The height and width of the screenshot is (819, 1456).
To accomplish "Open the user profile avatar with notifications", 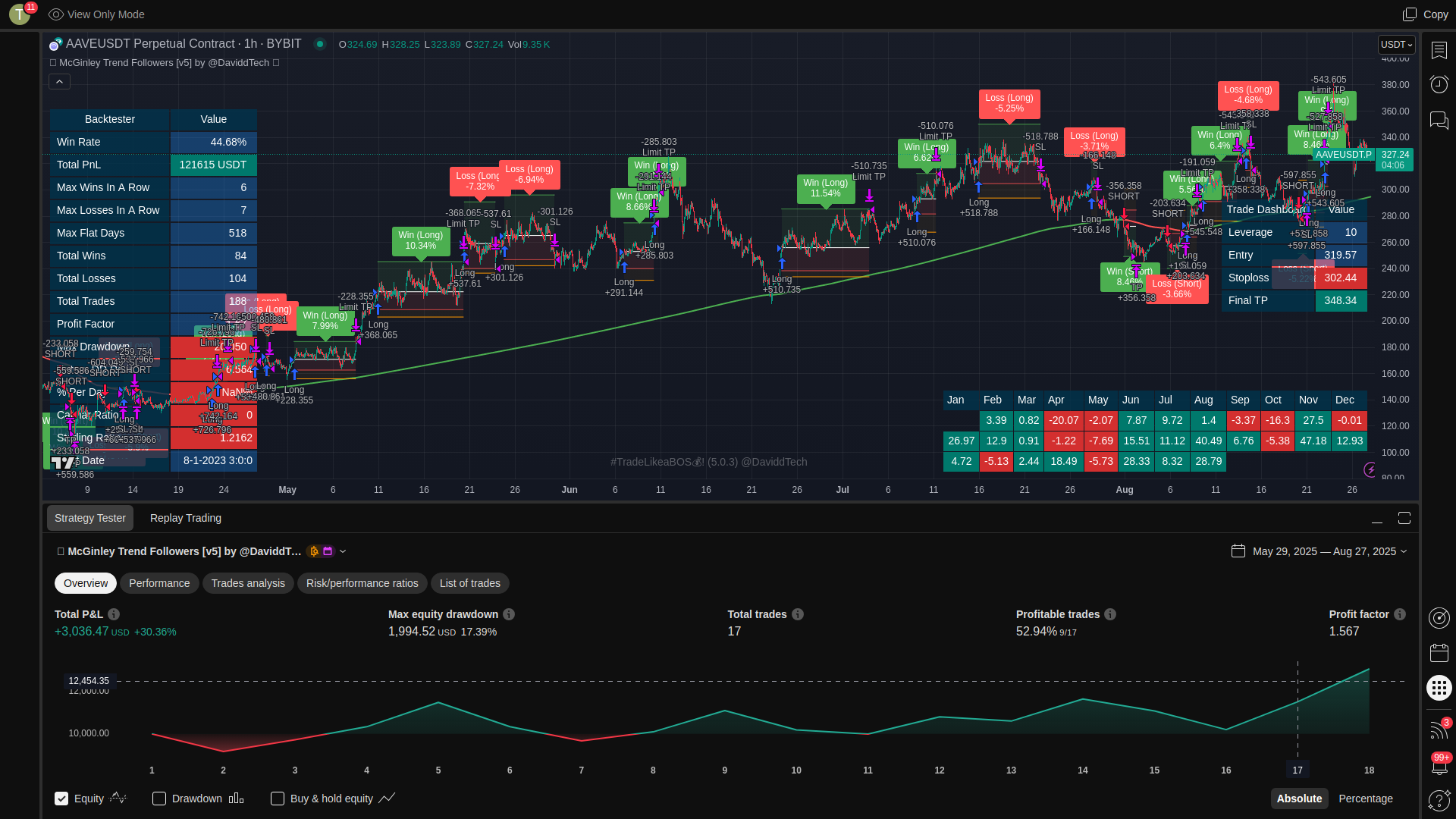I will [x=20, y=14].
